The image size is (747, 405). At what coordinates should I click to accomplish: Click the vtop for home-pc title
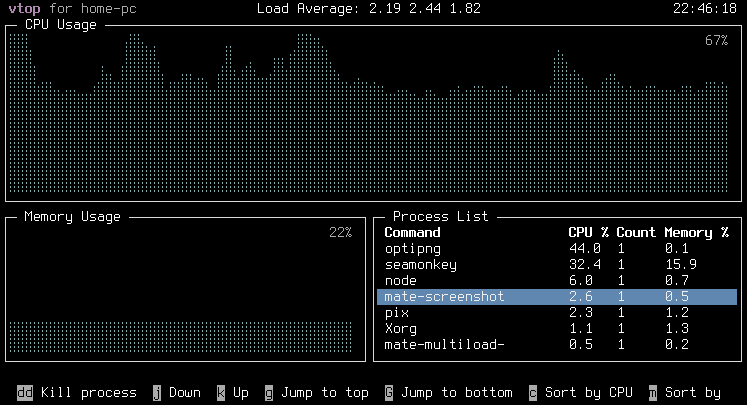tap(72, 9)
